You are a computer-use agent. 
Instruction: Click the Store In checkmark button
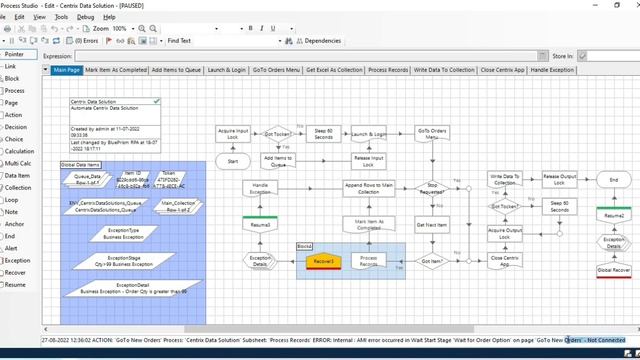coord(582,56)
